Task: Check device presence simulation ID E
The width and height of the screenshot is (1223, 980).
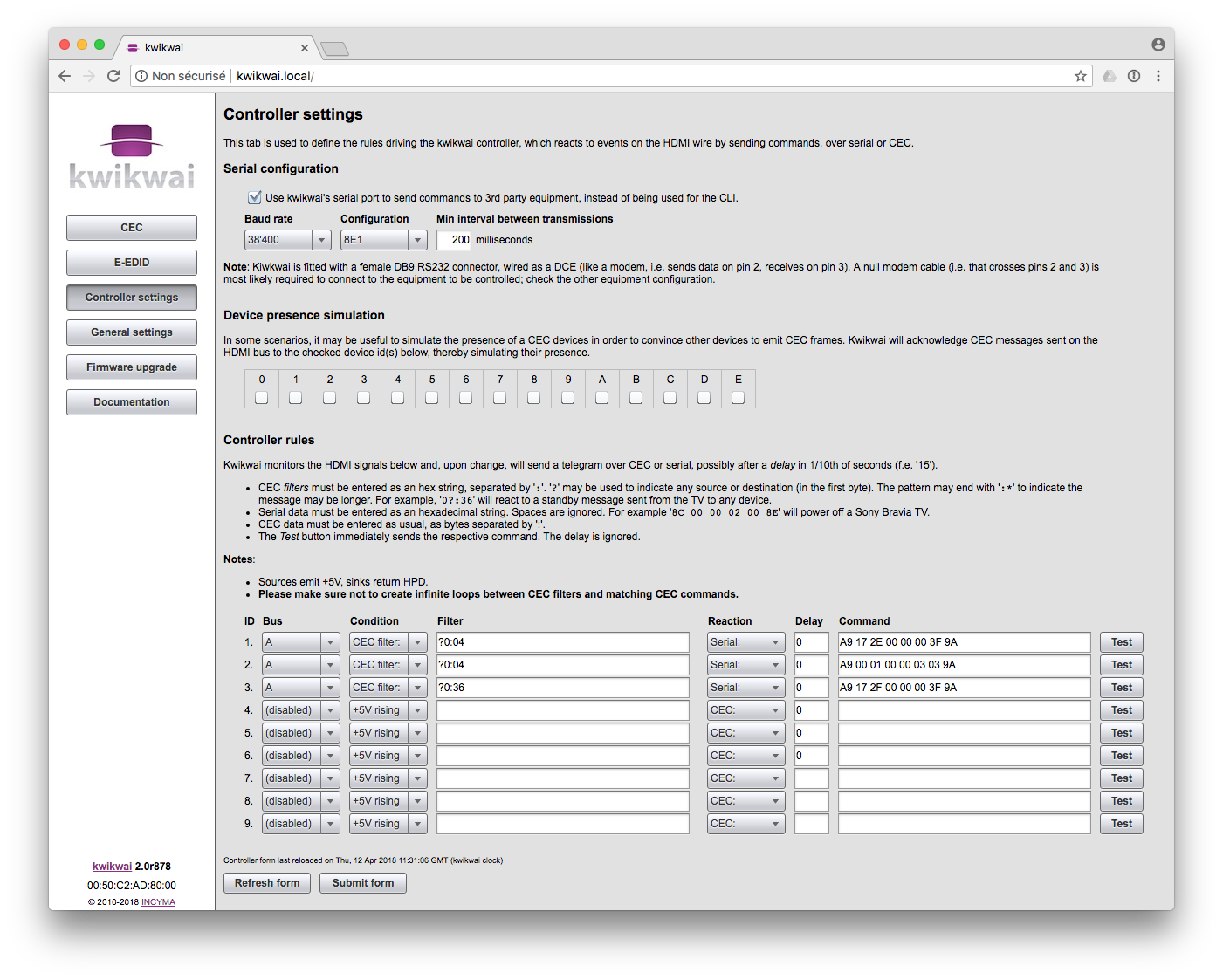Action: click(739, 398)
